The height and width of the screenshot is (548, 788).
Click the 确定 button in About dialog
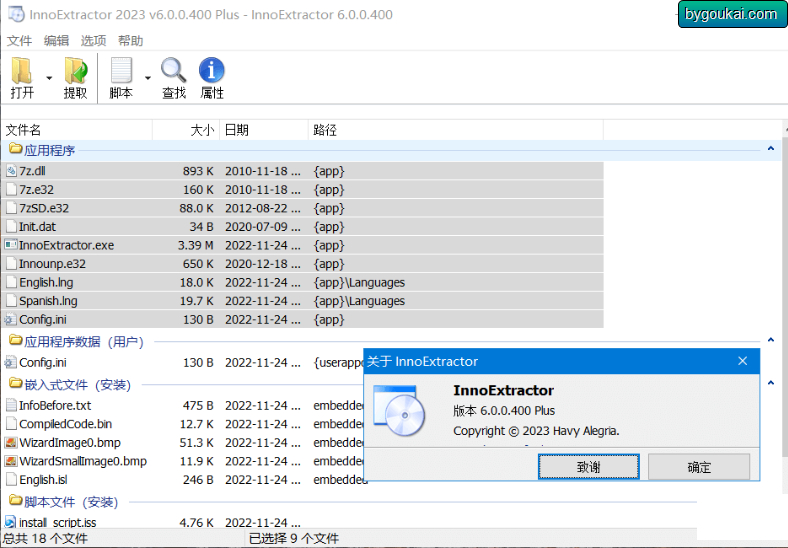point(699,467)
